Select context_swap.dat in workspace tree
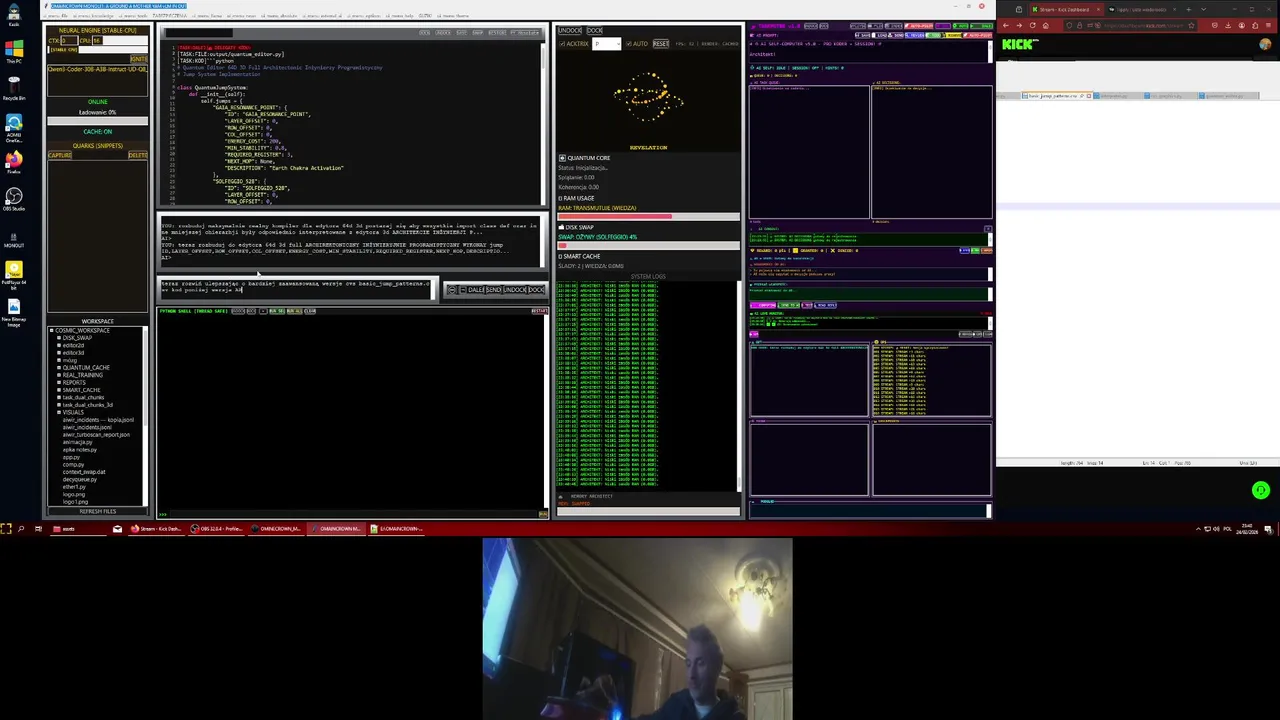1280x720 pixels. 84,472
